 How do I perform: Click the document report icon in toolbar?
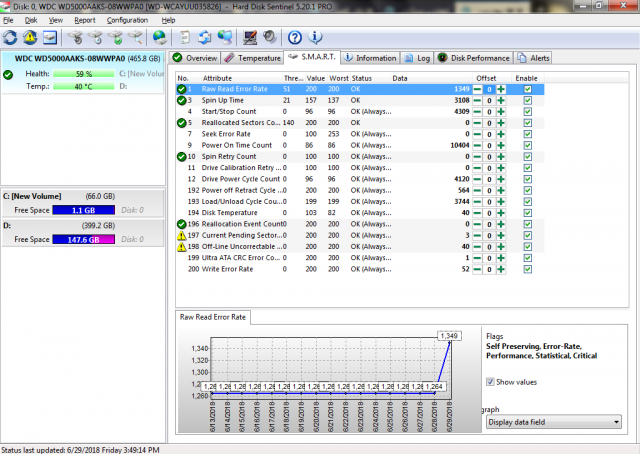tap(185, 37)
